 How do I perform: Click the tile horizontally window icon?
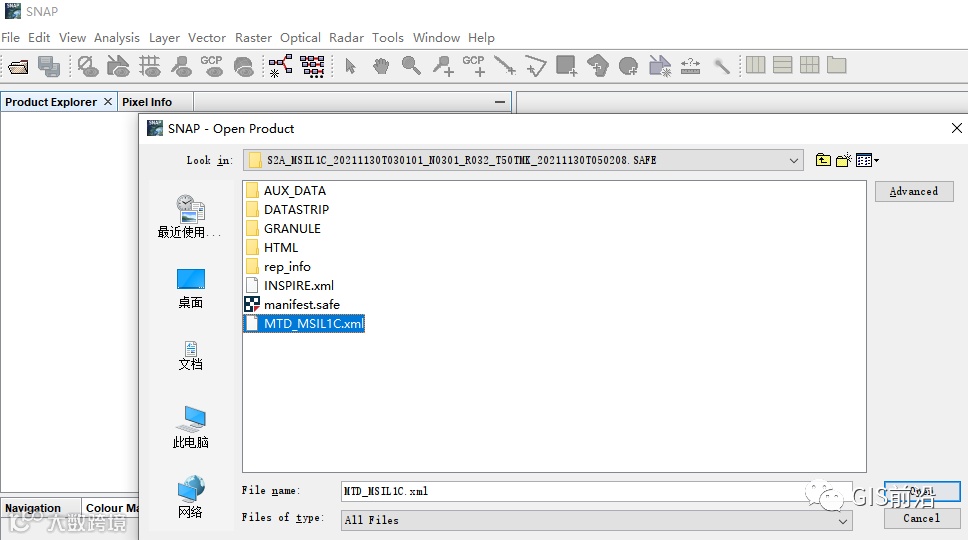tap(756, 65)
